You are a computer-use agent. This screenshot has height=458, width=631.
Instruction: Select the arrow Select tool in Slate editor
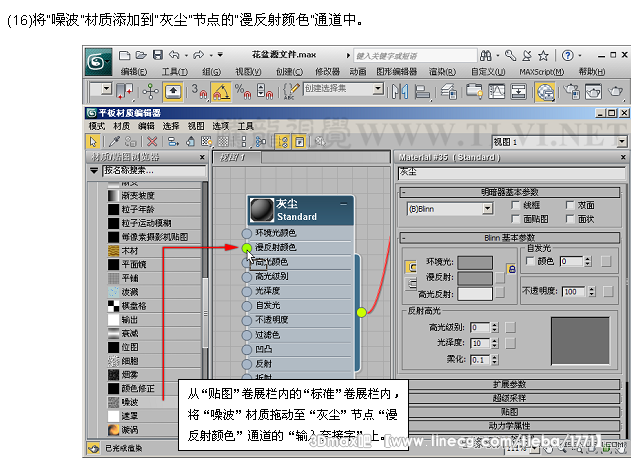(93, 141)
